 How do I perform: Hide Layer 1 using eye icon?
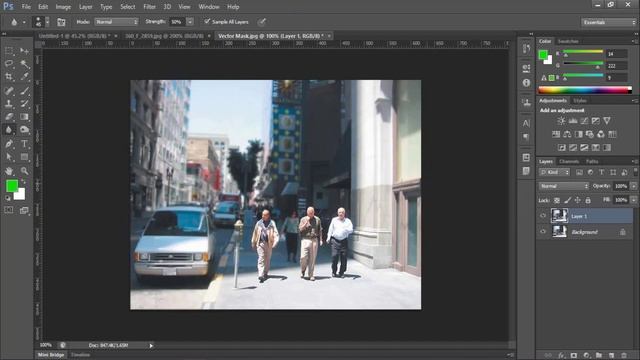pyautogui.click(x=543, y=216)
